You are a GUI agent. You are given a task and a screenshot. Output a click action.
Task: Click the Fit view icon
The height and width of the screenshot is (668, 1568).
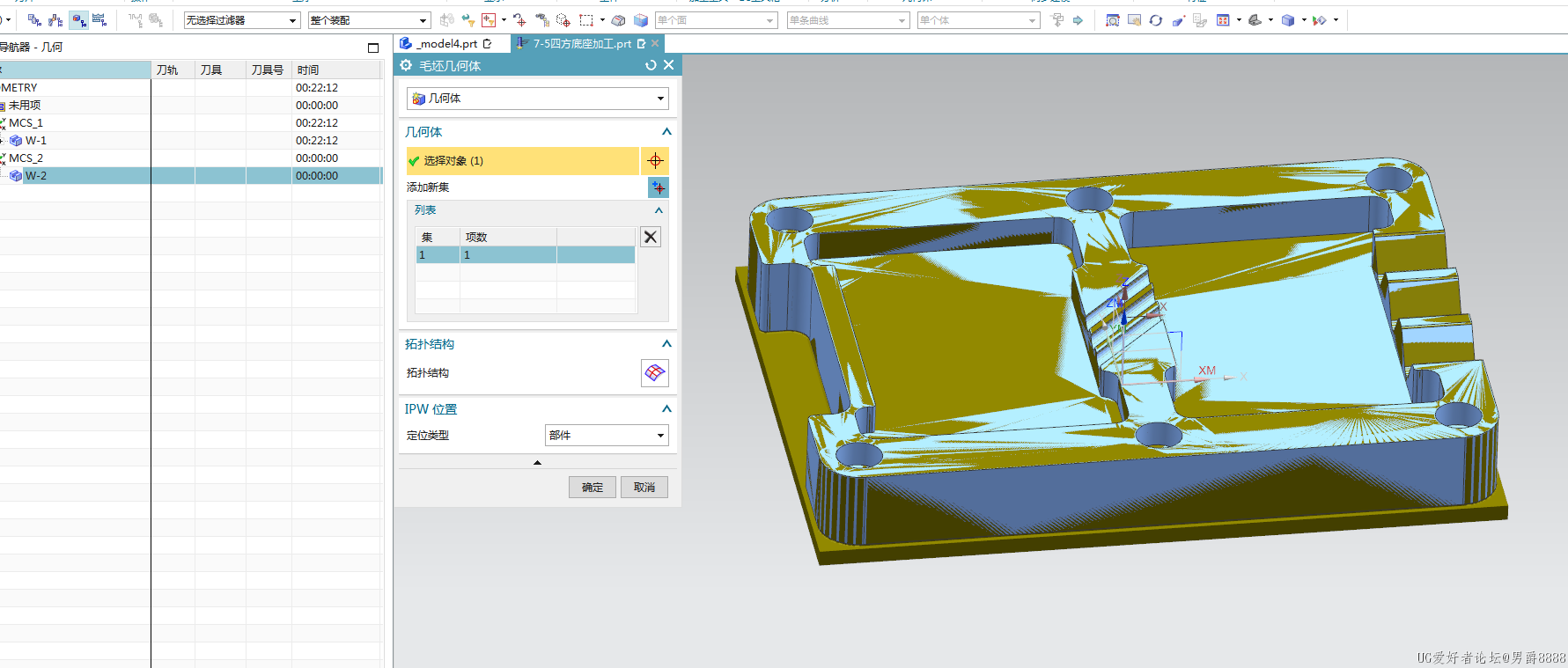click(x=1112, y=19)
